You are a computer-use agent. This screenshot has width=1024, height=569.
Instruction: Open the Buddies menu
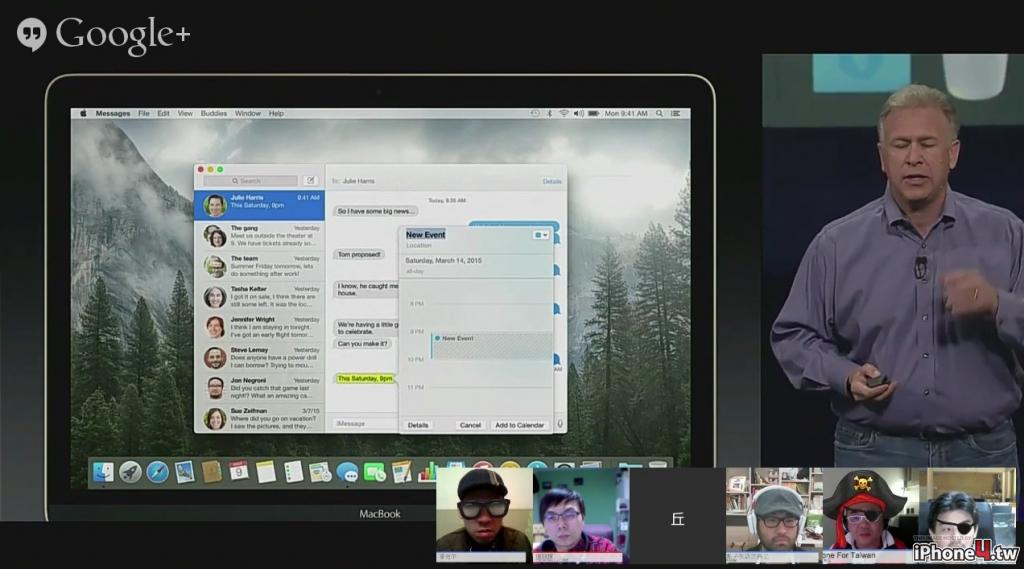pyautogui.click(x=214, y=114)
